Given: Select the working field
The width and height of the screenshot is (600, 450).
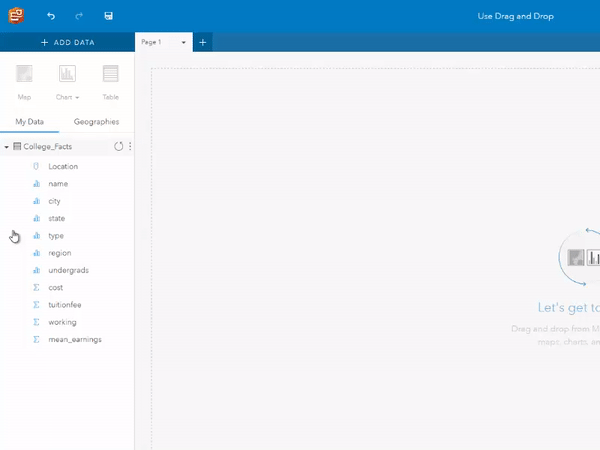Looking at the screenshot, I should coord(62,322).
